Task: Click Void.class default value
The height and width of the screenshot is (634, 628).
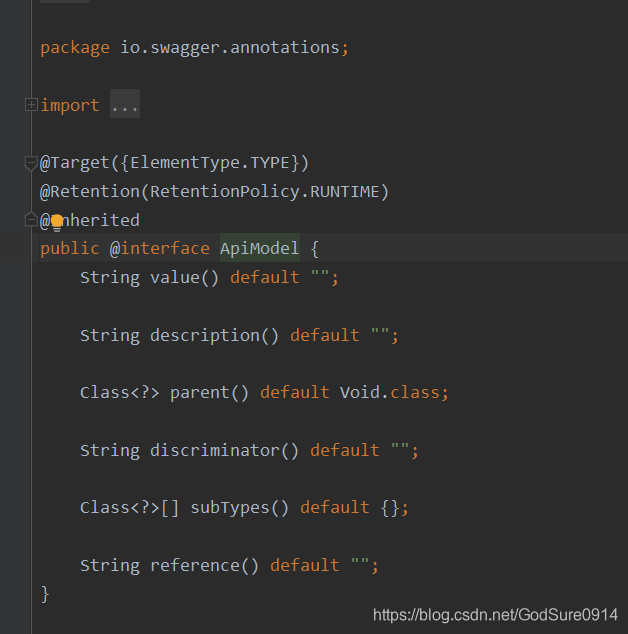Action: [389, 392]
